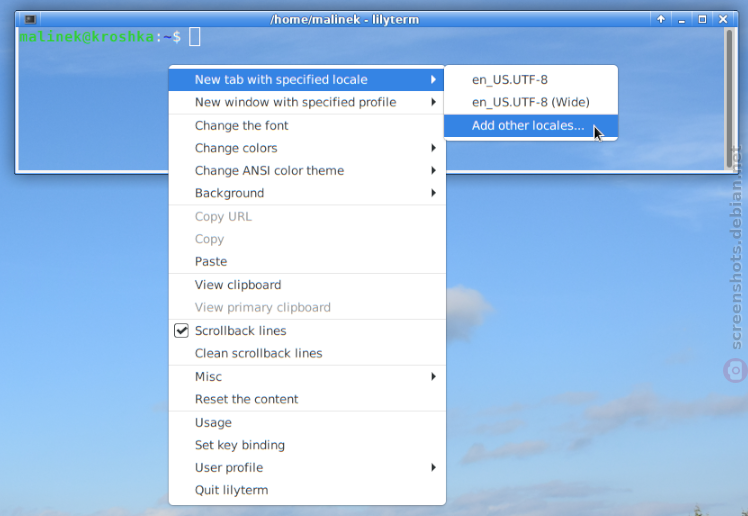748x516 pixels.
Task: Expand New window with specified profile arrow
Action: (x=433, y=102)
